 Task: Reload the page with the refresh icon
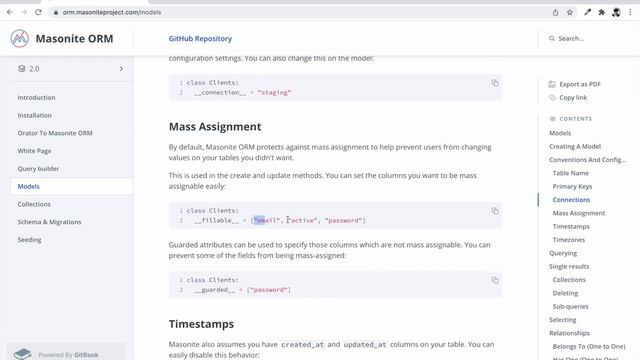click(38, 12)
